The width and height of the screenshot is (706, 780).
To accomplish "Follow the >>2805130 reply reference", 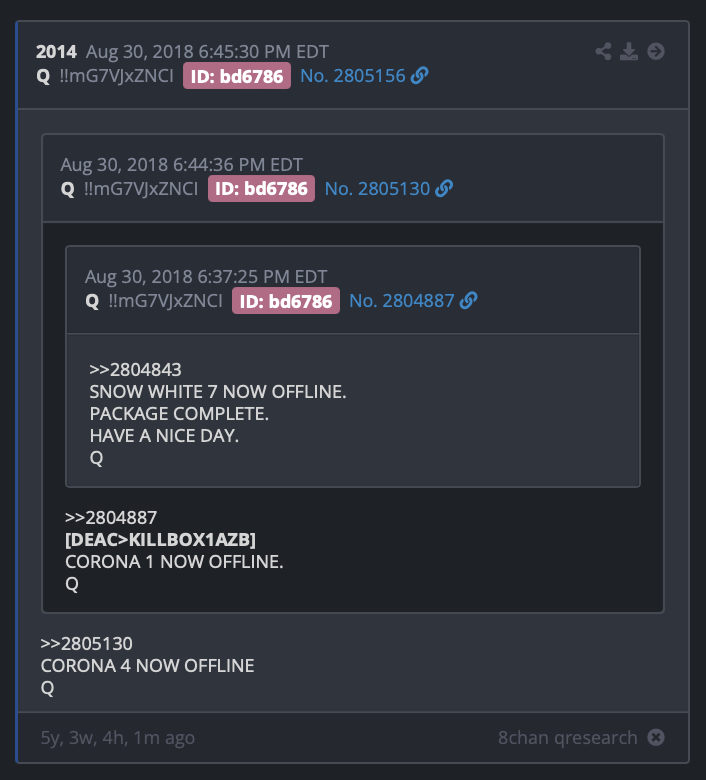I will coord(87,644).
